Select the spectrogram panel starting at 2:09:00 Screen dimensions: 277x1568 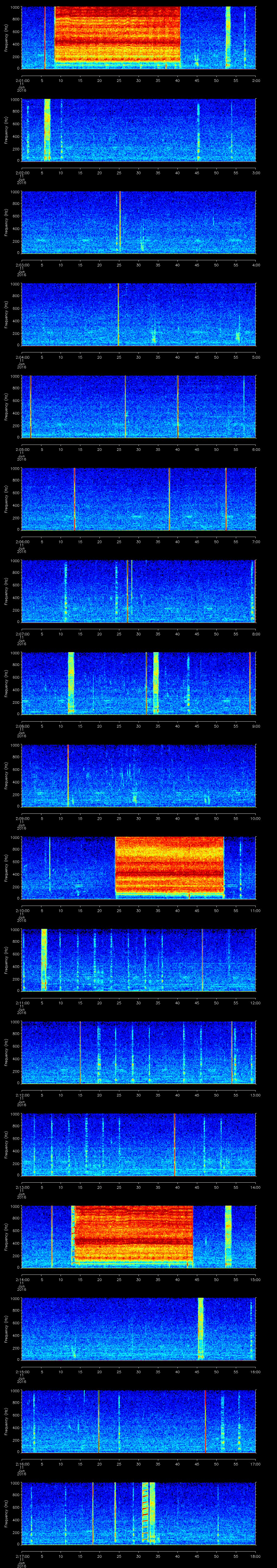pyautogui.click(x=138, y=775)
